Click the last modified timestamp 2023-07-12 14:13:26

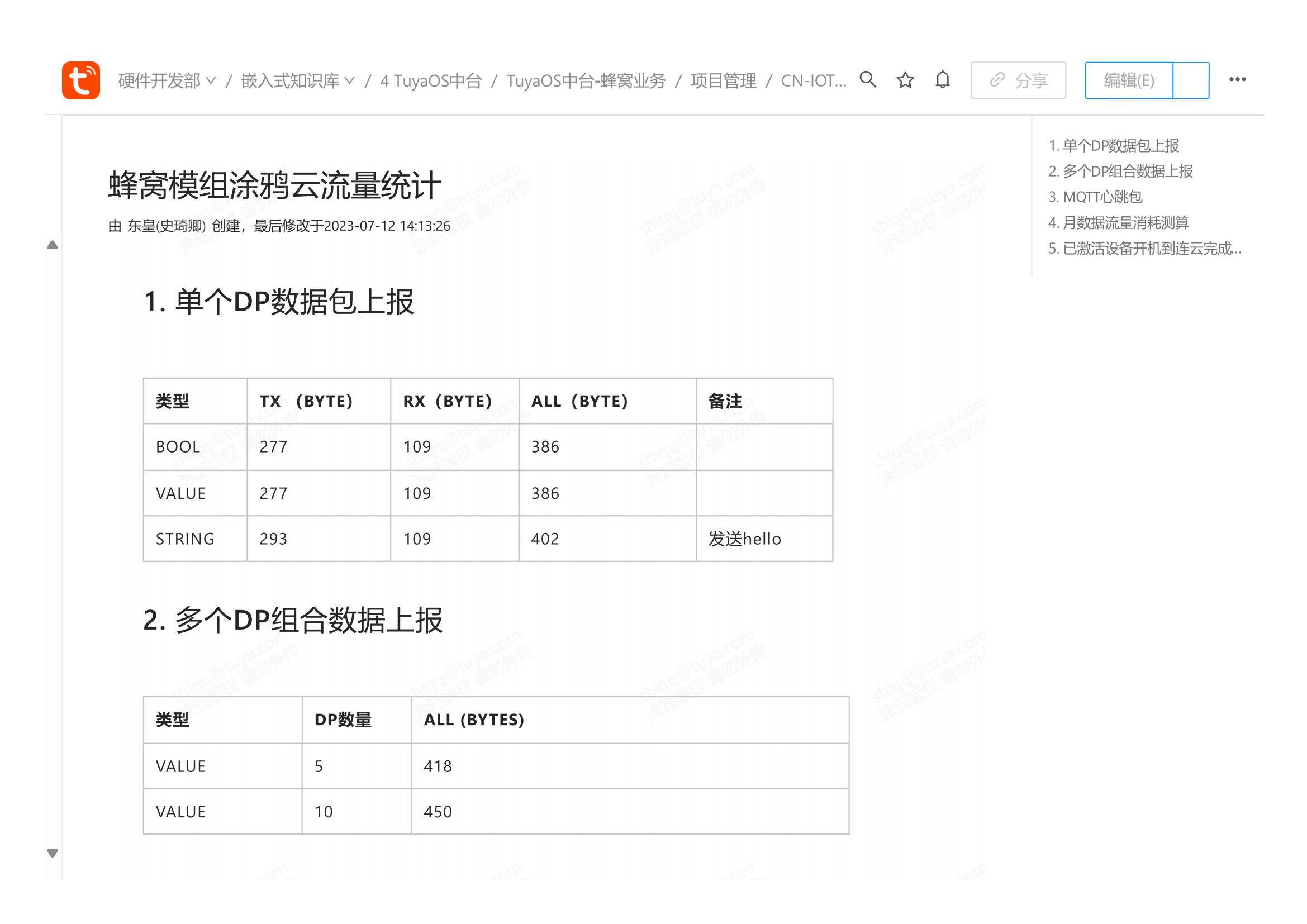[x=387, y=226]
